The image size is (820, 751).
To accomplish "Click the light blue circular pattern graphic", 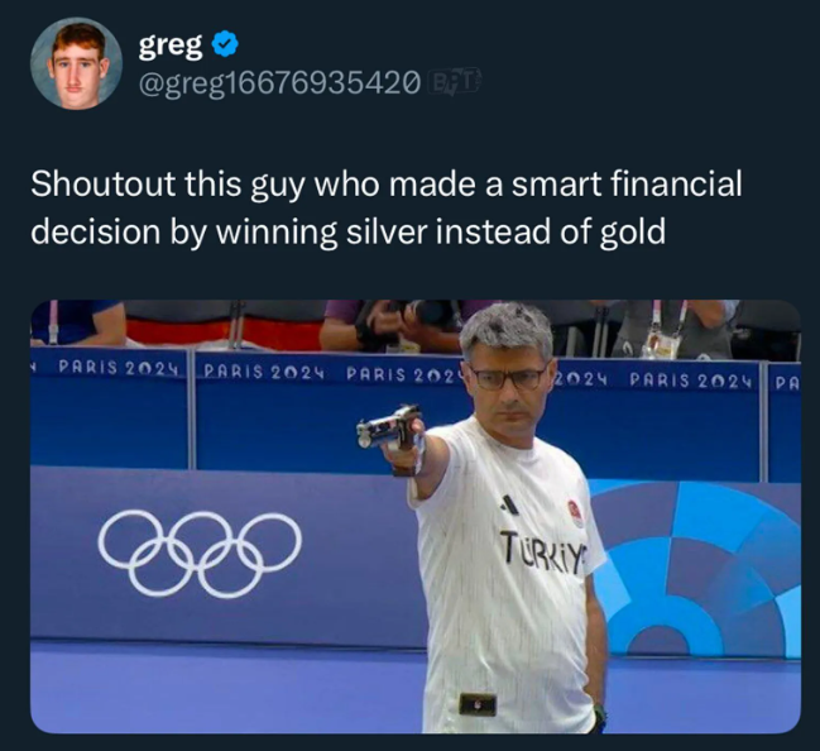I will pos(696,568).
